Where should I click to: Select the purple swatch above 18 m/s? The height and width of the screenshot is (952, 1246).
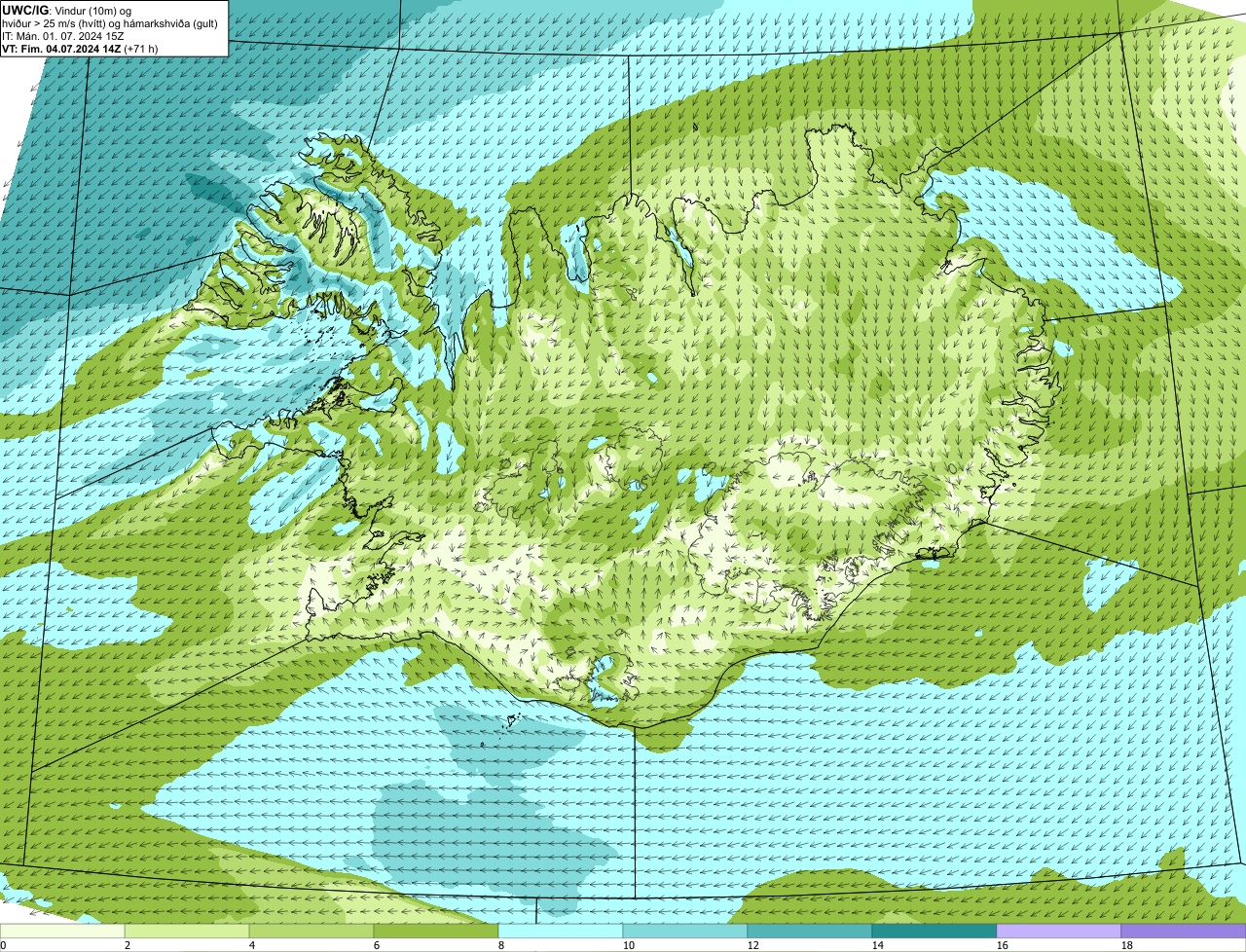click(1184, 931)
